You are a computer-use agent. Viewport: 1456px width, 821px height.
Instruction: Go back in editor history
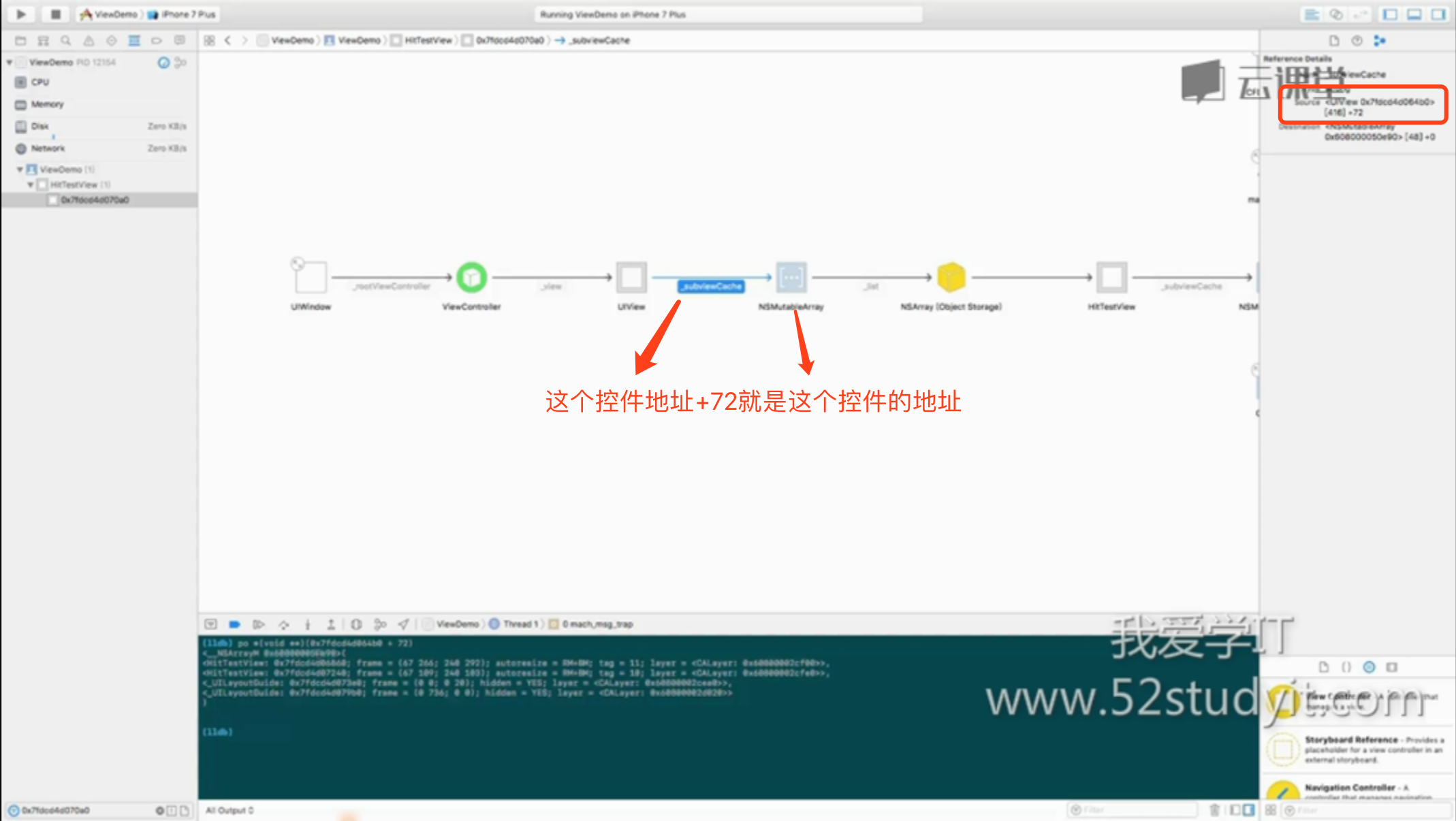click(227, 41)
